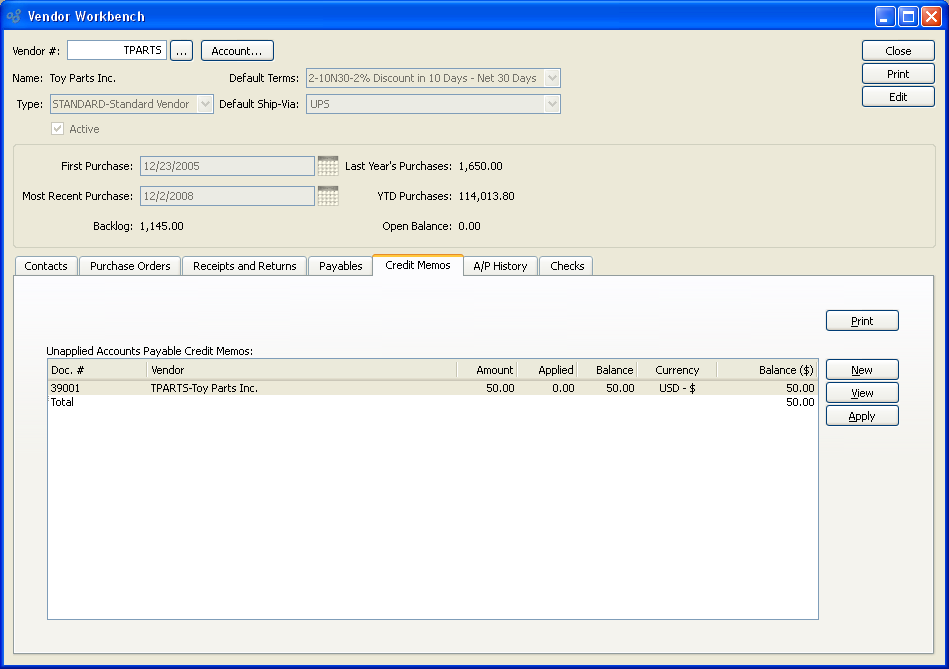Screen dimensions: 949x669
Task: Go to the Checks tab
Action: coord(567,266)
